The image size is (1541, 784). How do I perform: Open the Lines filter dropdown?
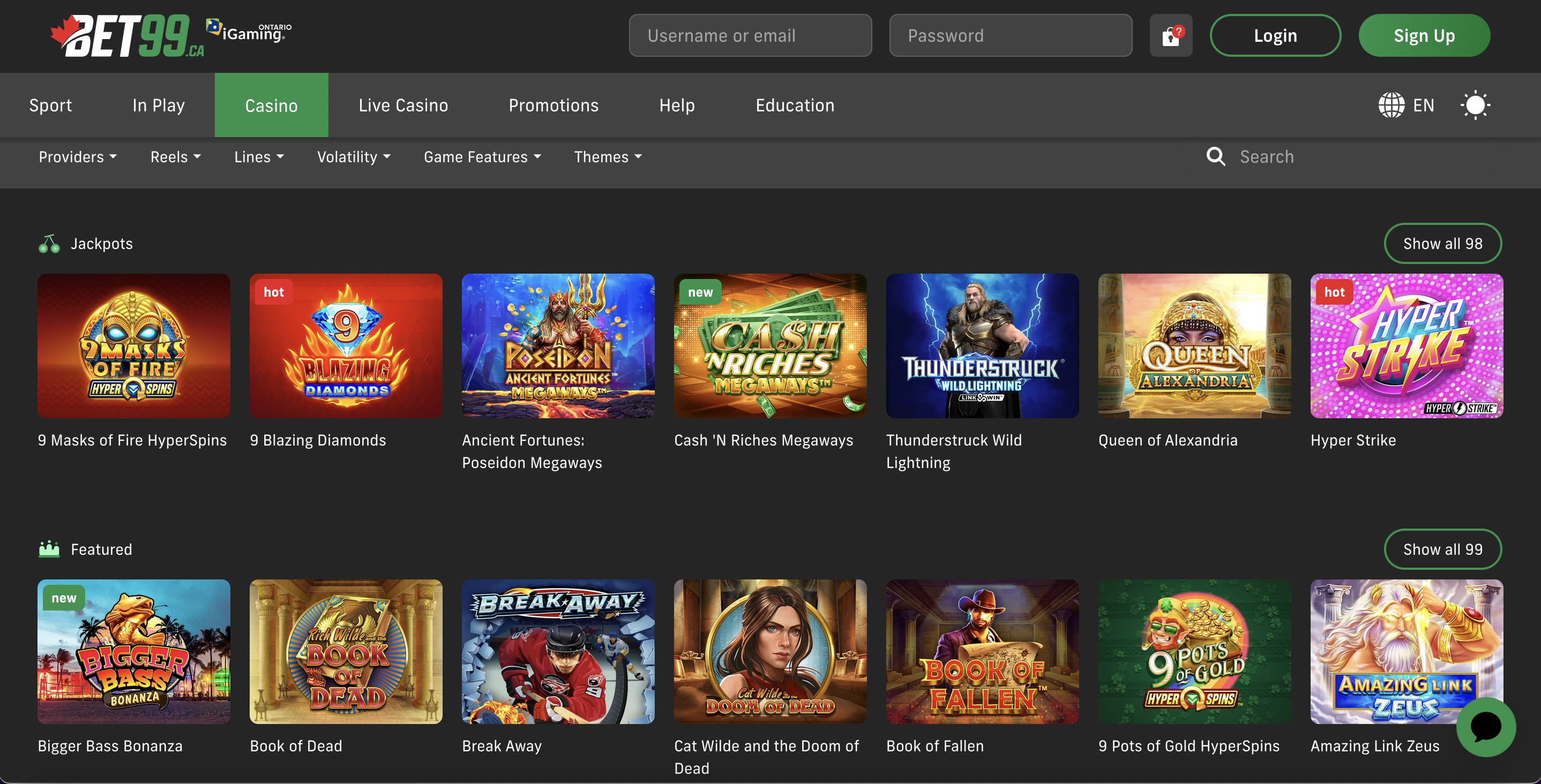coord(259,157)
